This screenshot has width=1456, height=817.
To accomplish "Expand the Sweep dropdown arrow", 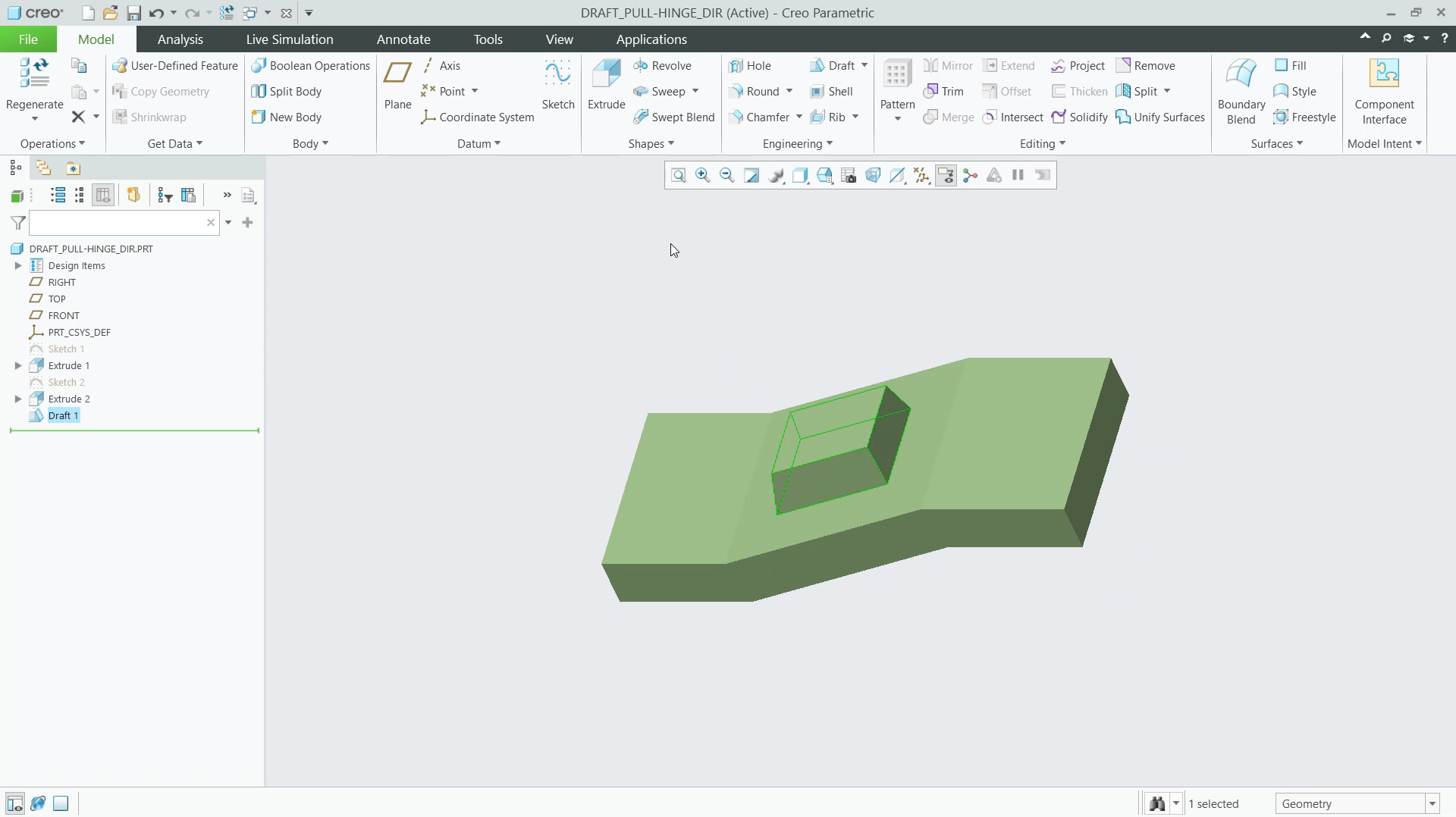I will pyautogui.click(x=695, y=92).
